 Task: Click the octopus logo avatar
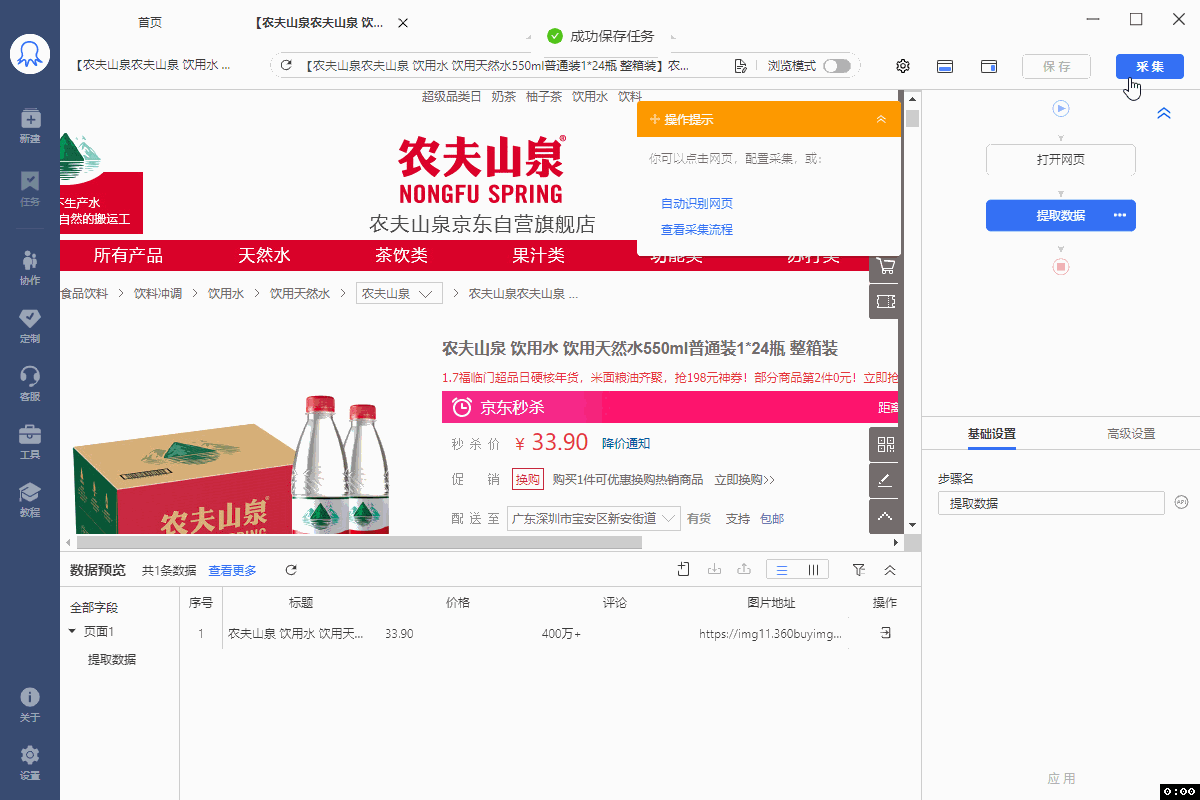(x=30, y=53)
